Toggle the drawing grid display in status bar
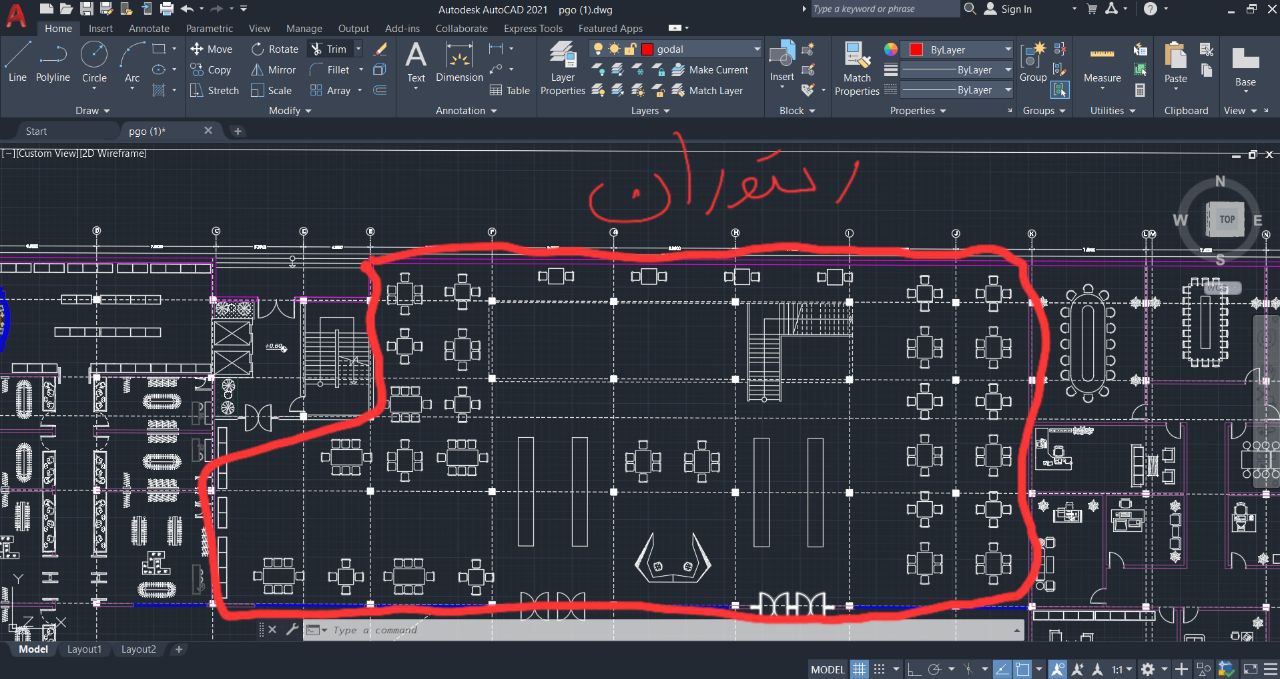 click(859, 669)
